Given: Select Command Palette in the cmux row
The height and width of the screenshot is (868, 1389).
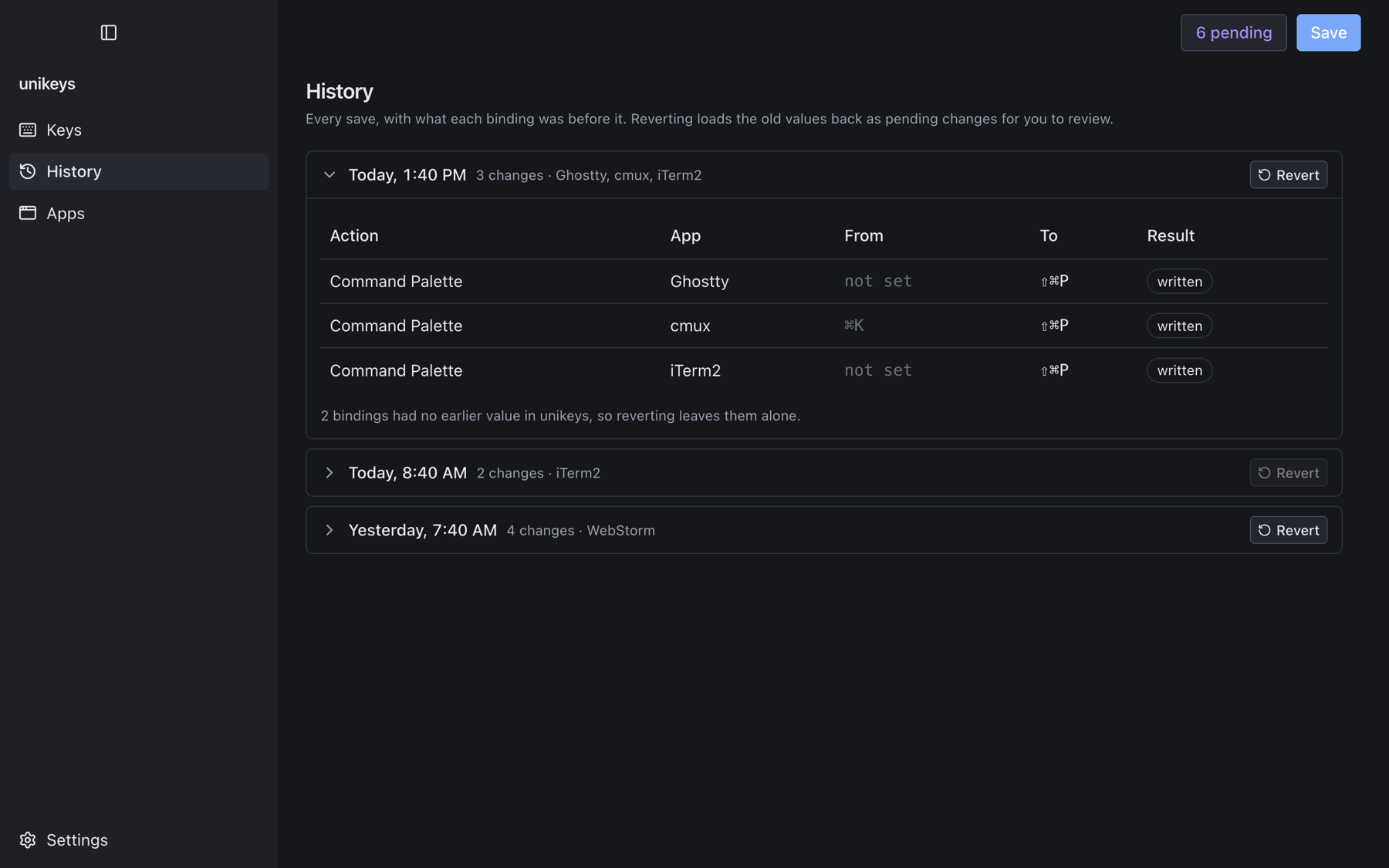Looking at the screenshot, I should (396, 326).
